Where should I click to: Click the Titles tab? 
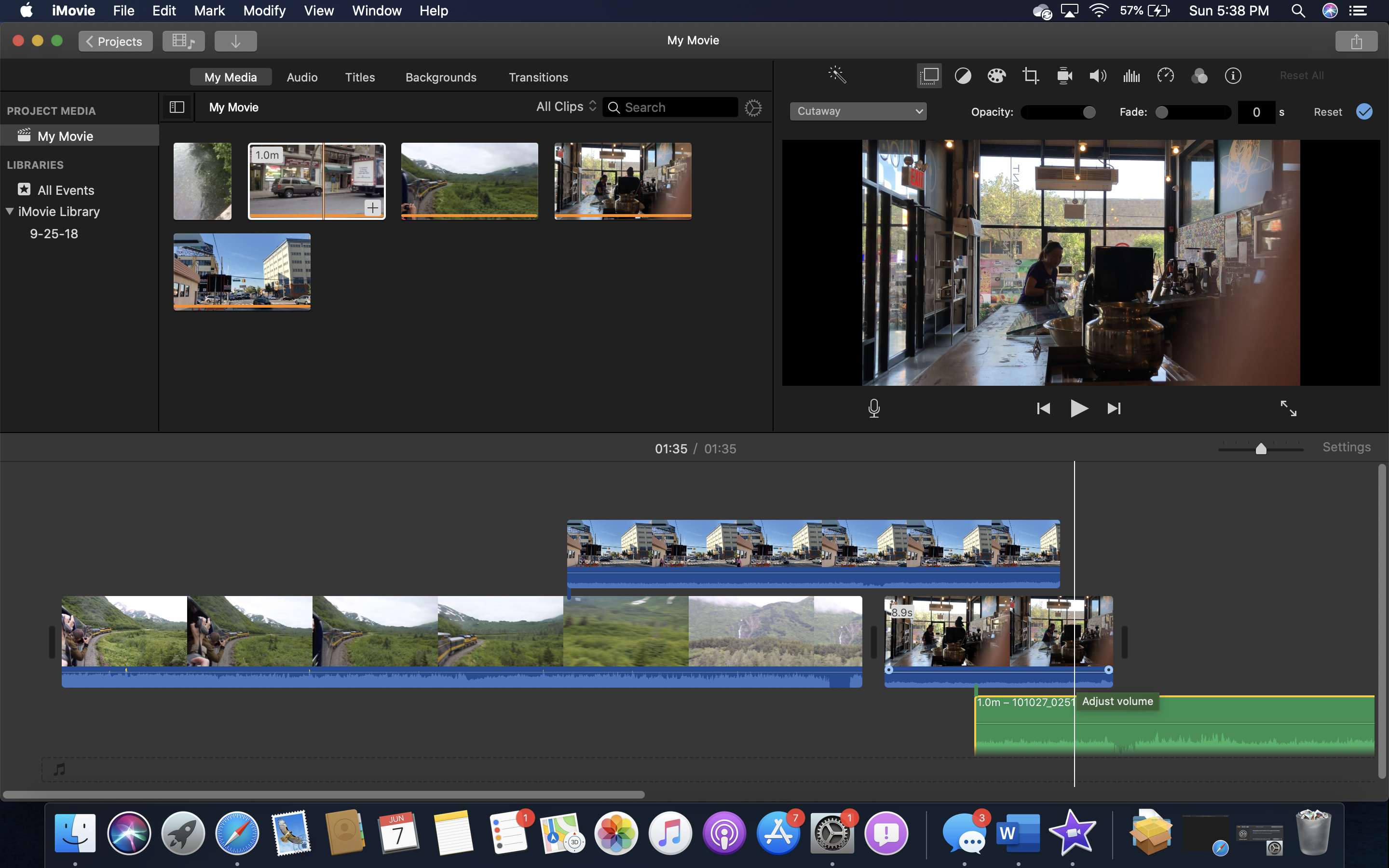tap(360, 76)
